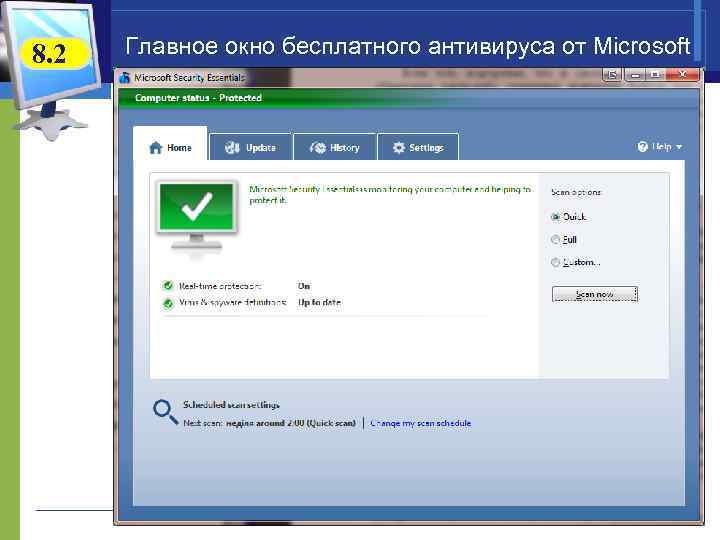720x540 pixels.
Task: Expand the Help dropdown arrow
Action: 679,147
